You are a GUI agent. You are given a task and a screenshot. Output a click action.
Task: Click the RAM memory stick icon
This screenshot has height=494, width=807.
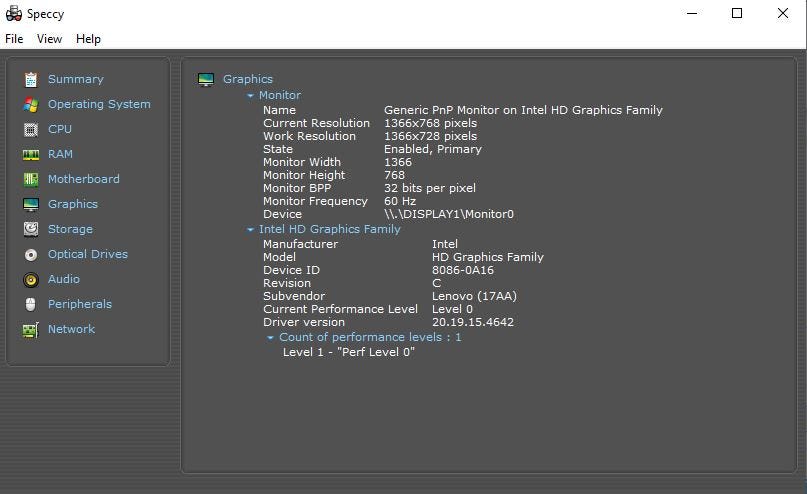31,154
